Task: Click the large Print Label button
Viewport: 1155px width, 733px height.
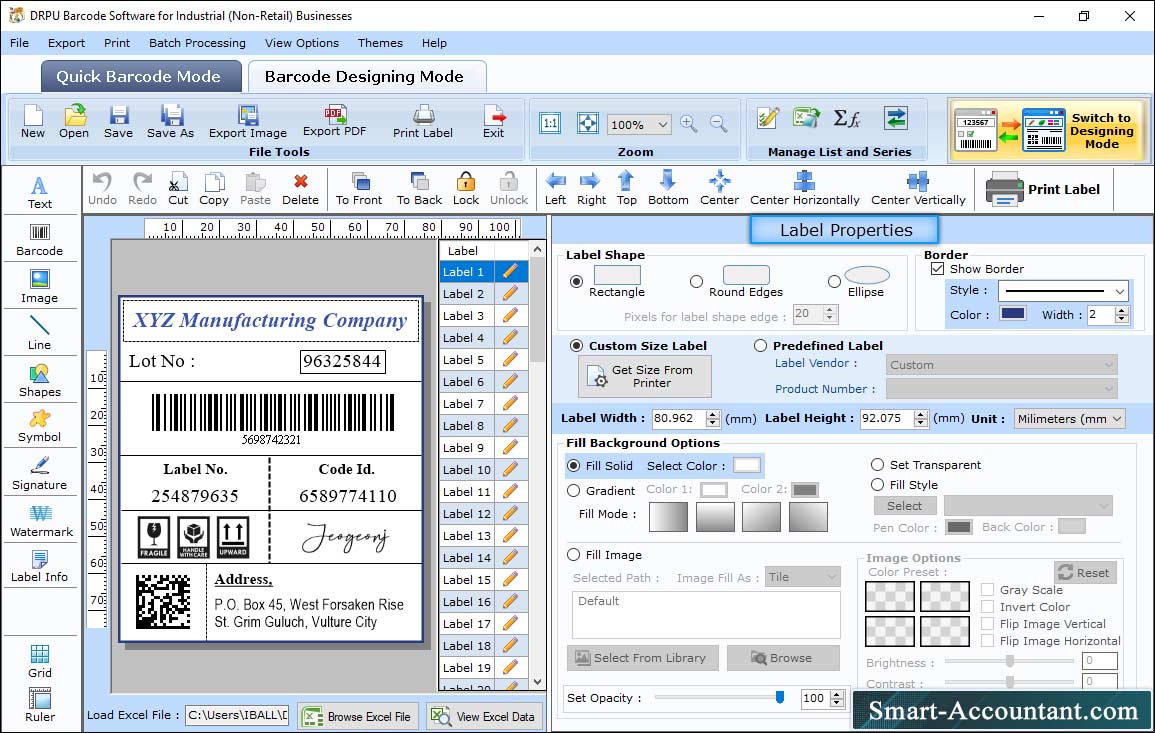Action: point(1043,189)
